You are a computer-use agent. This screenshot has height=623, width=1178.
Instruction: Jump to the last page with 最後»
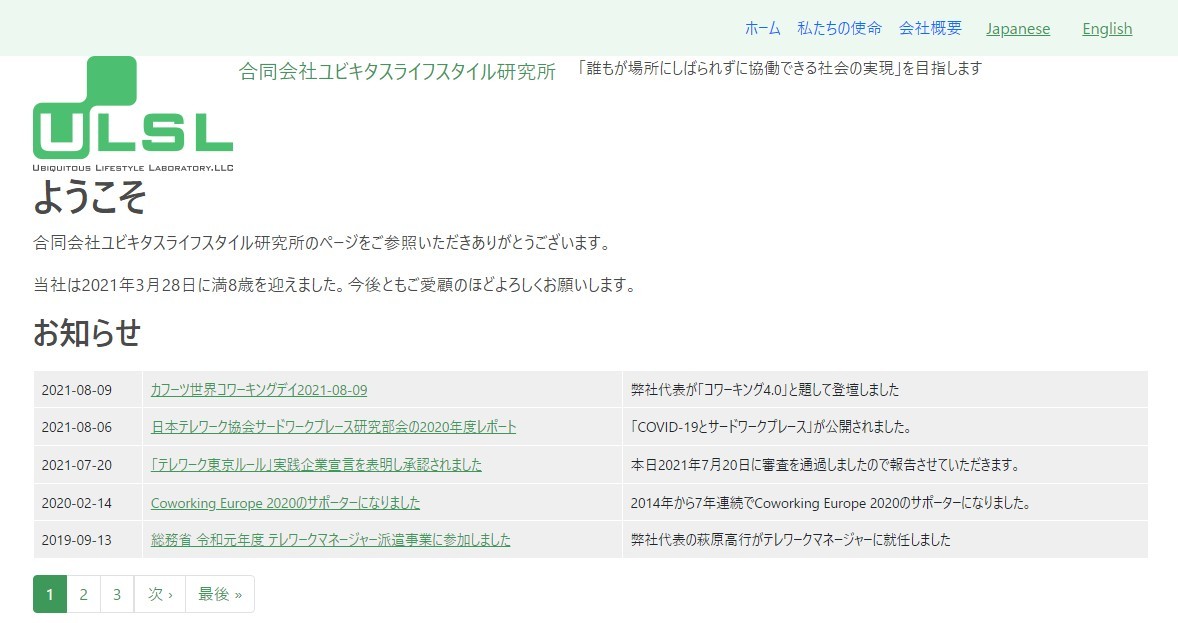point(220,593)
